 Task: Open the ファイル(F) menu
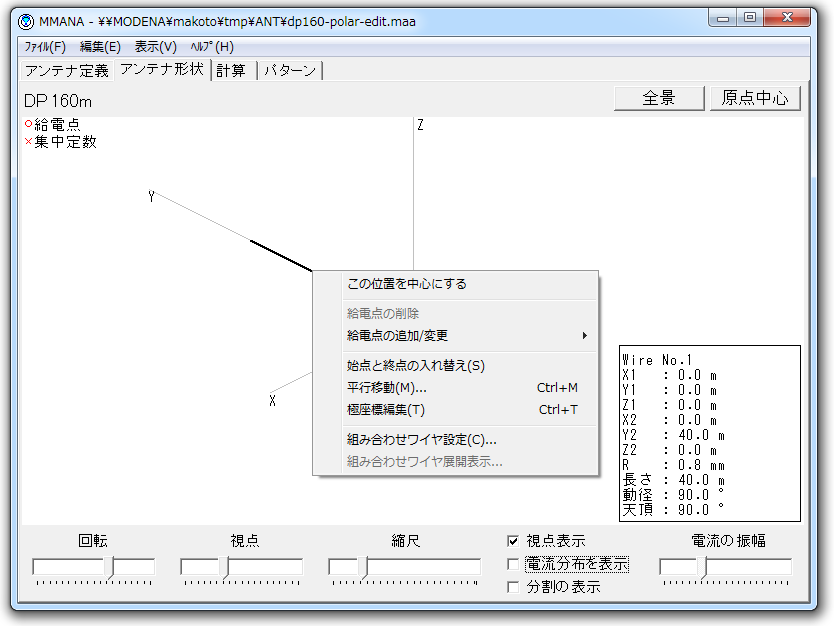45,47
